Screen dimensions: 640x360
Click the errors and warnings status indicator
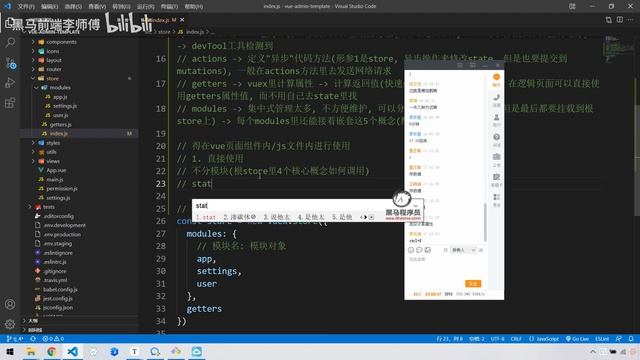[53, 339]
